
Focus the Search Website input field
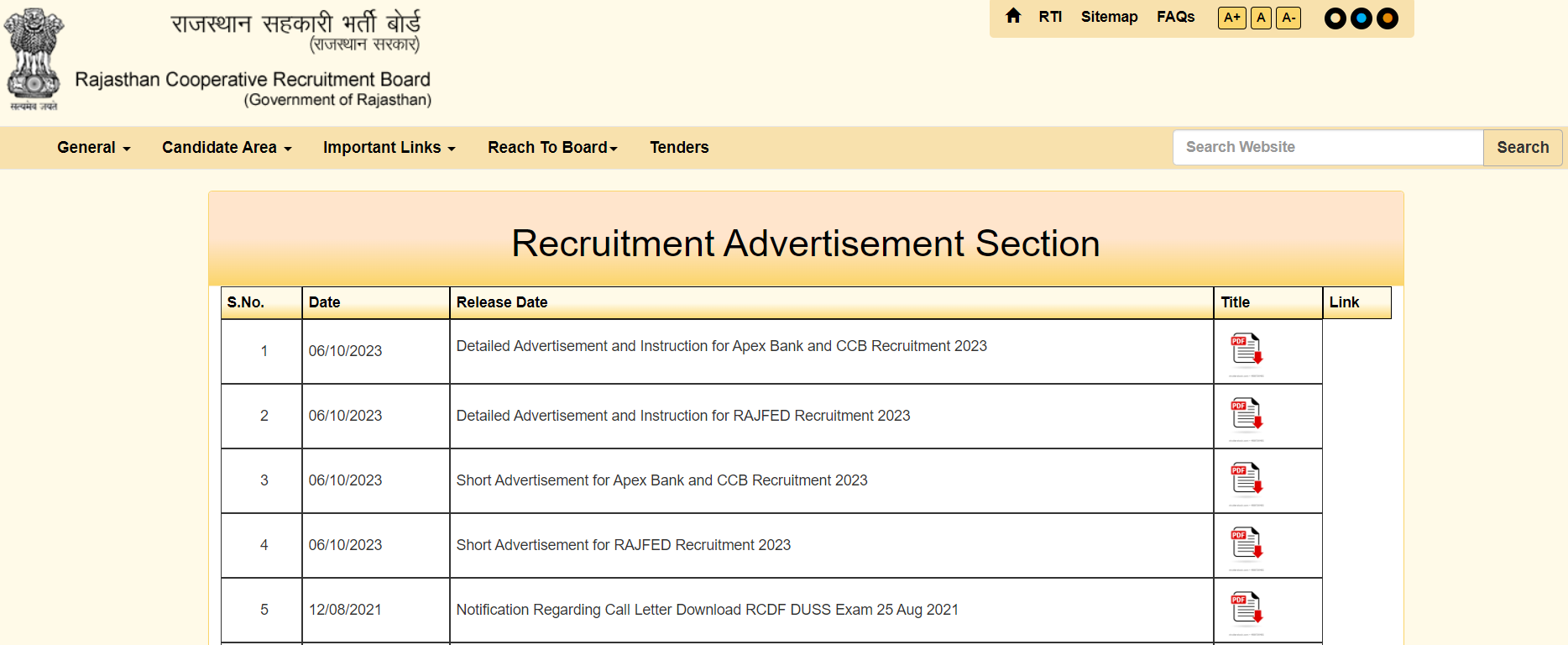1328,148
